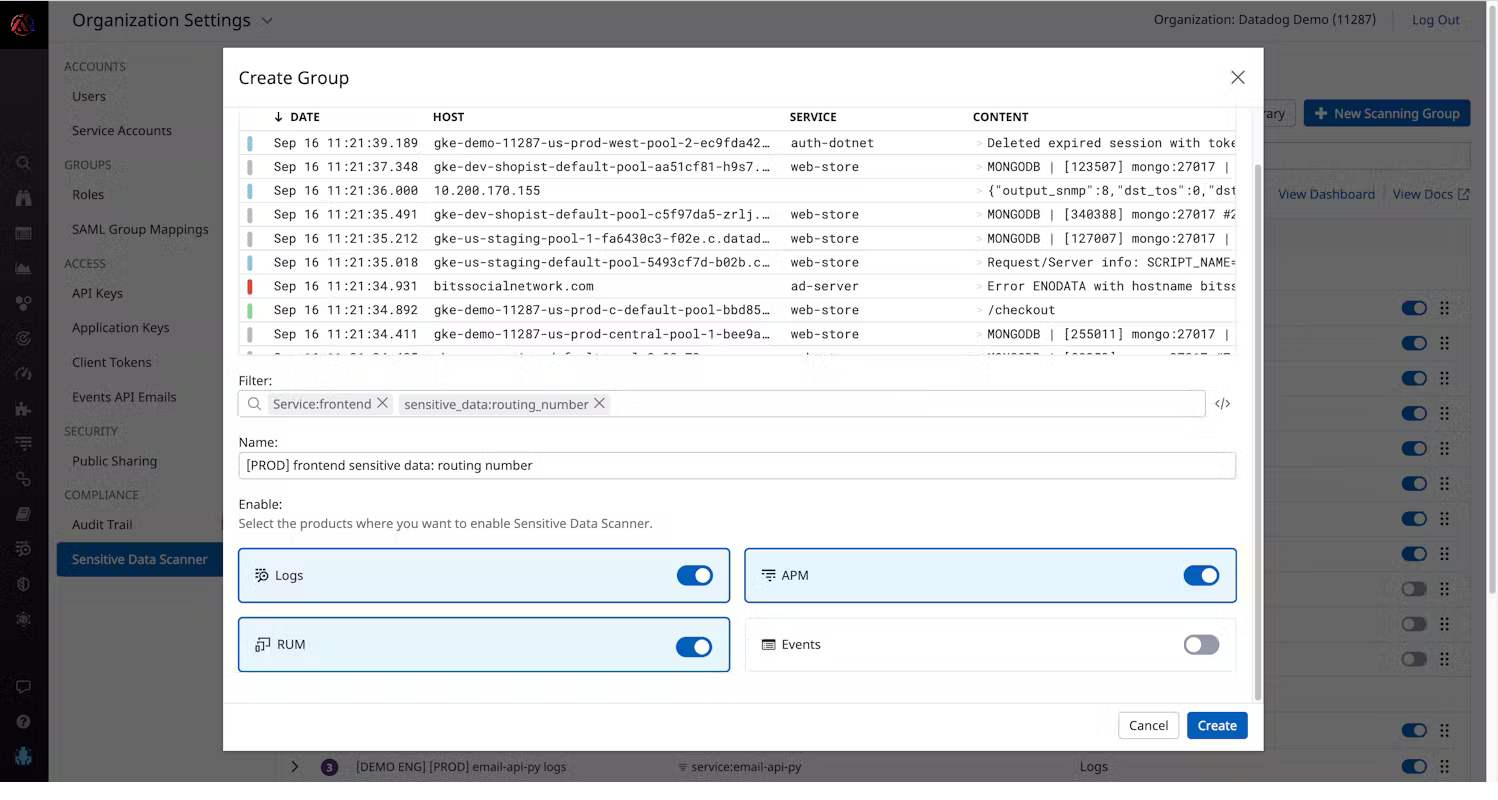Disable the Logs toggle

[x=694, y=575]
